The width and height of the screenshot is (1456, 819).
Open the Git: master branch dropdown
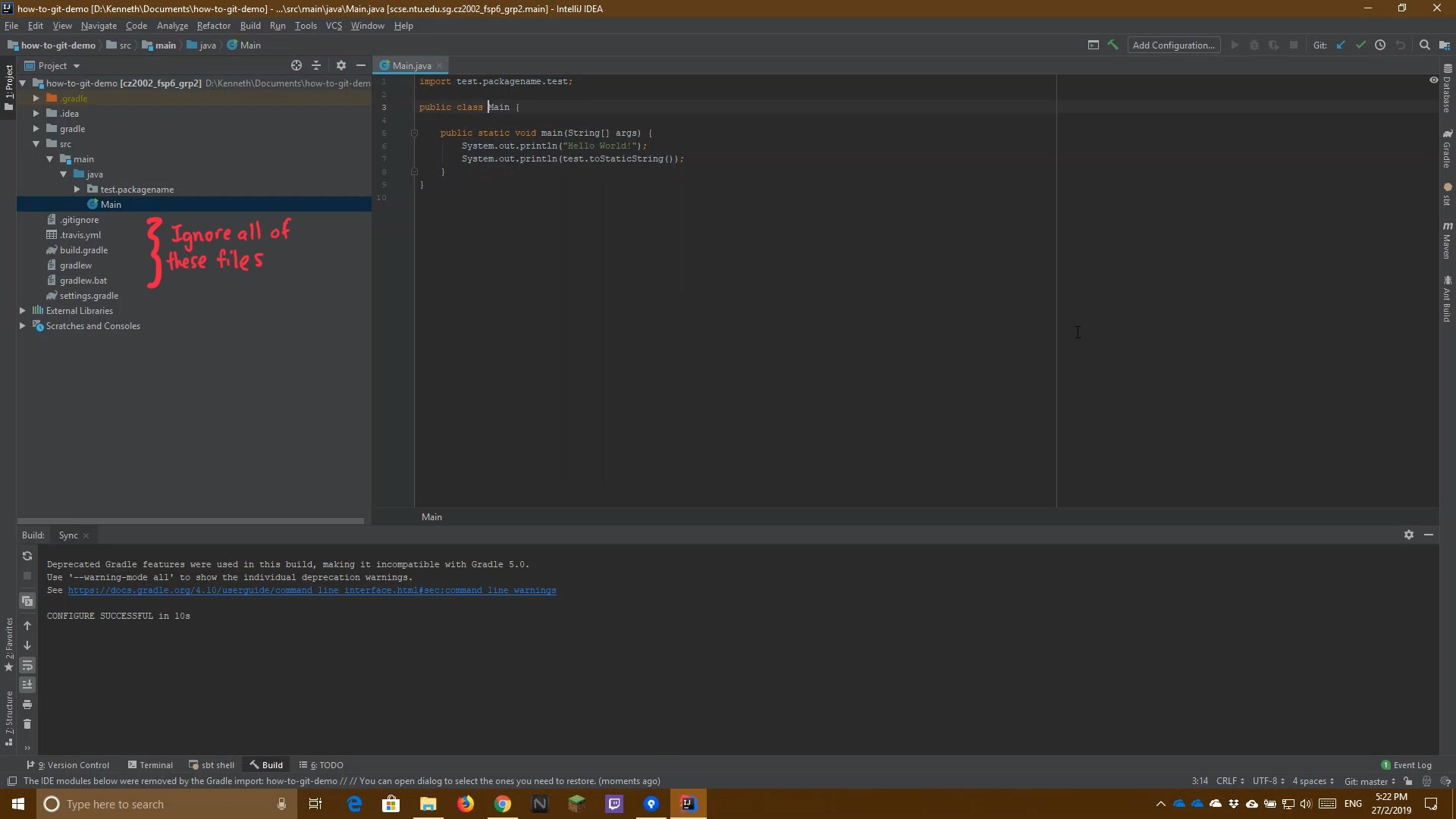tap(1370, 781)
